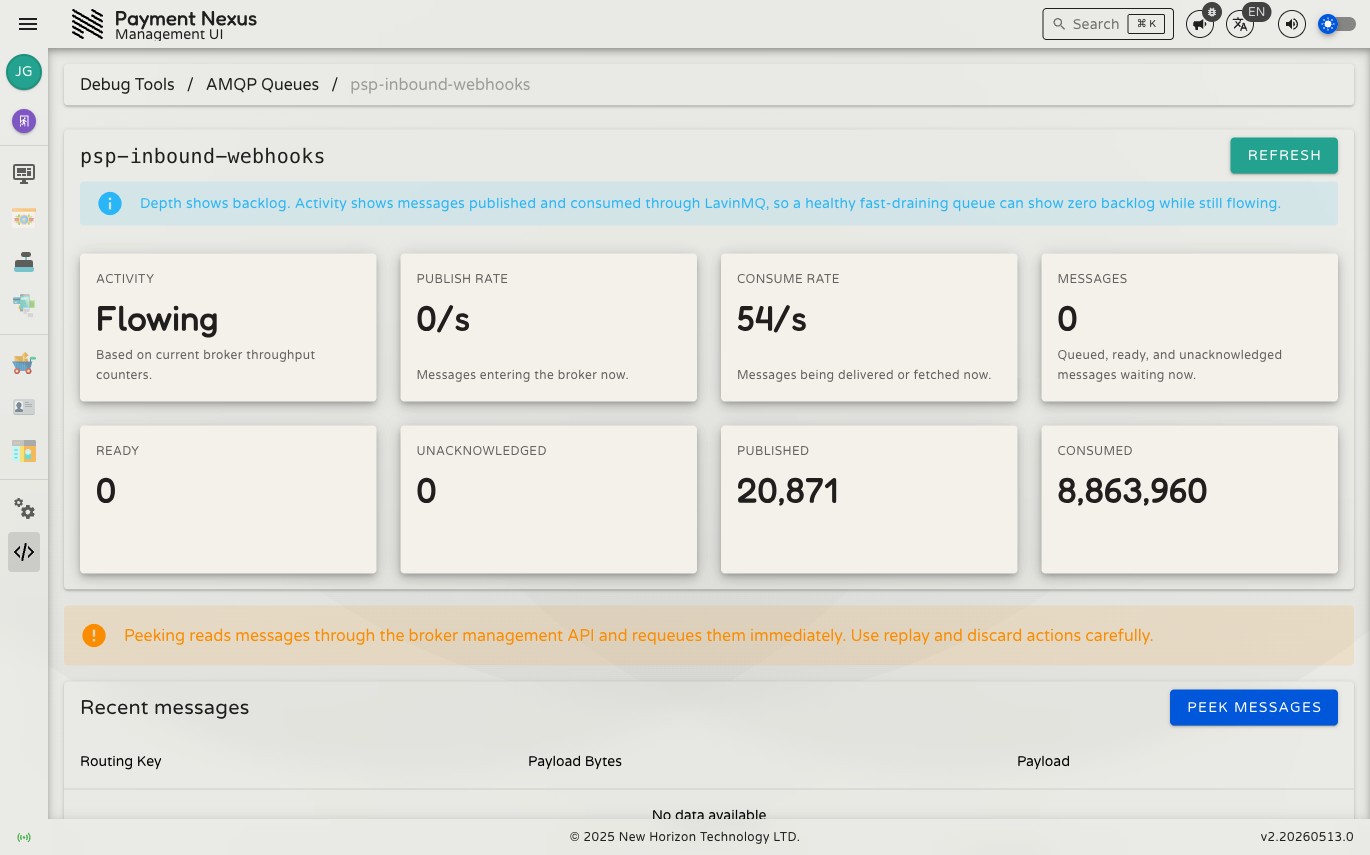Click the connection status icon in footer
Screen dimensions: 1370x855
24,837
